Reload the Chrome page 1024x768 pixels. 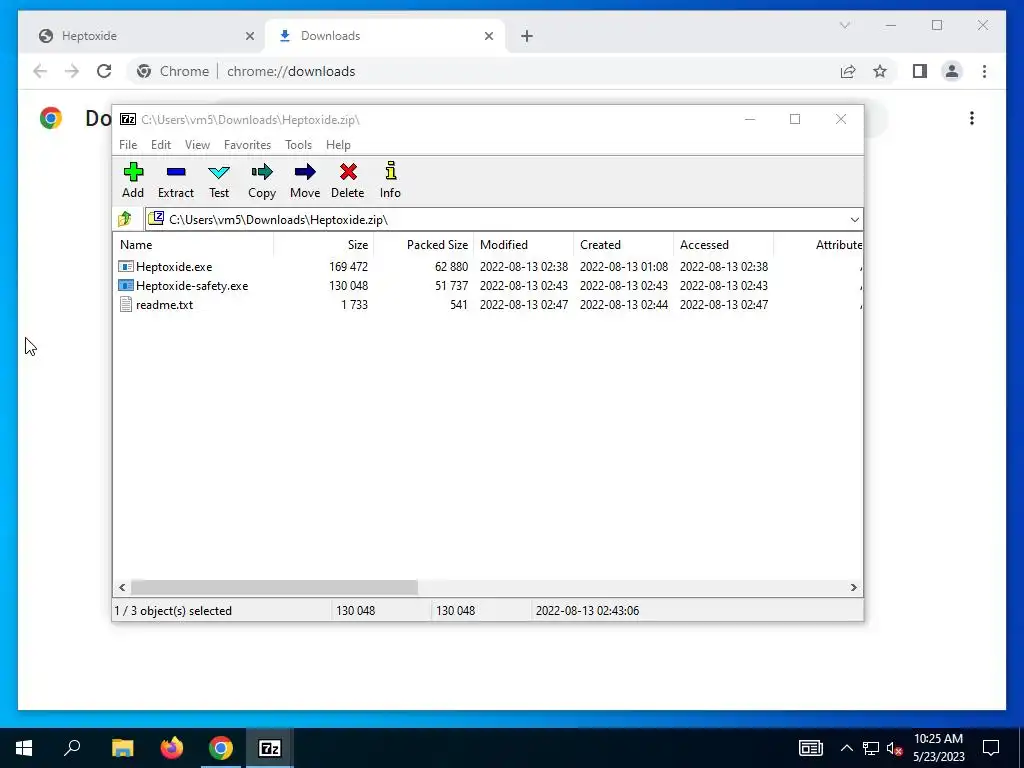pyautogui.click(x=104, y=71)
